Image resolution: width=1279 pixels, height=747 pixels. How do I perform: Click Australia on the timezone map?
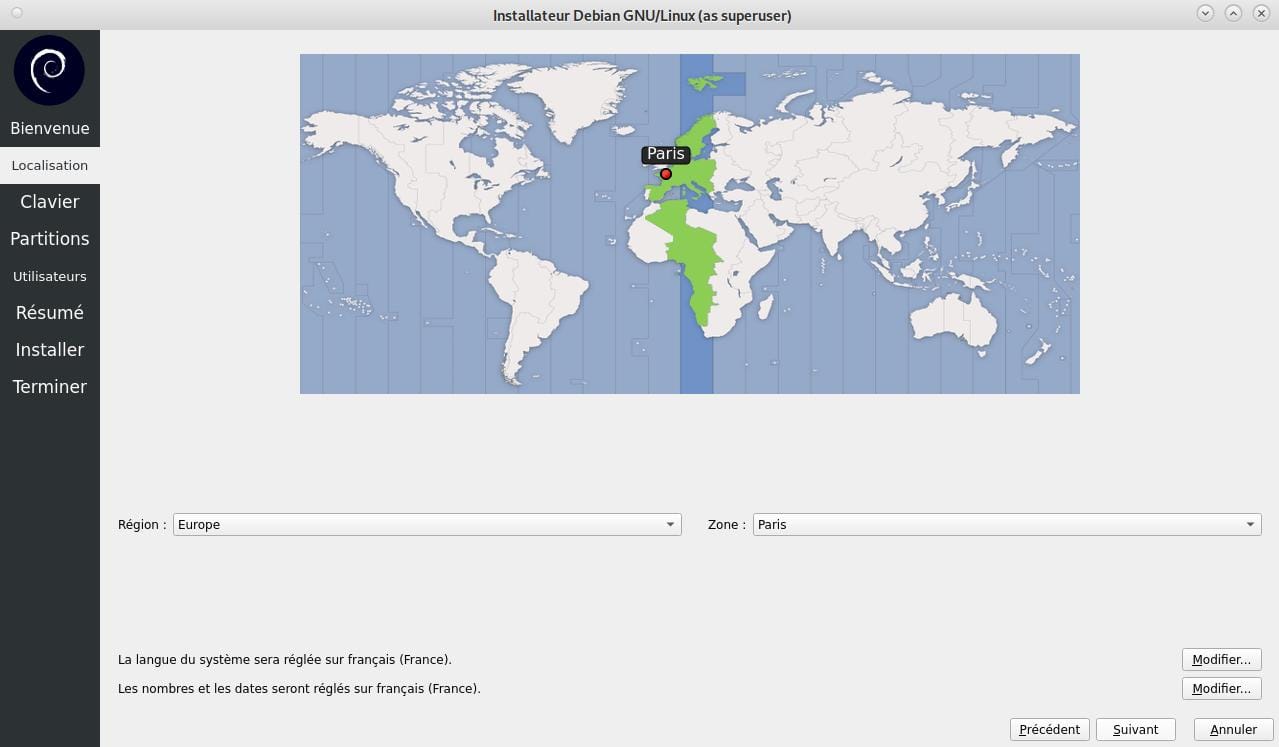955,320
